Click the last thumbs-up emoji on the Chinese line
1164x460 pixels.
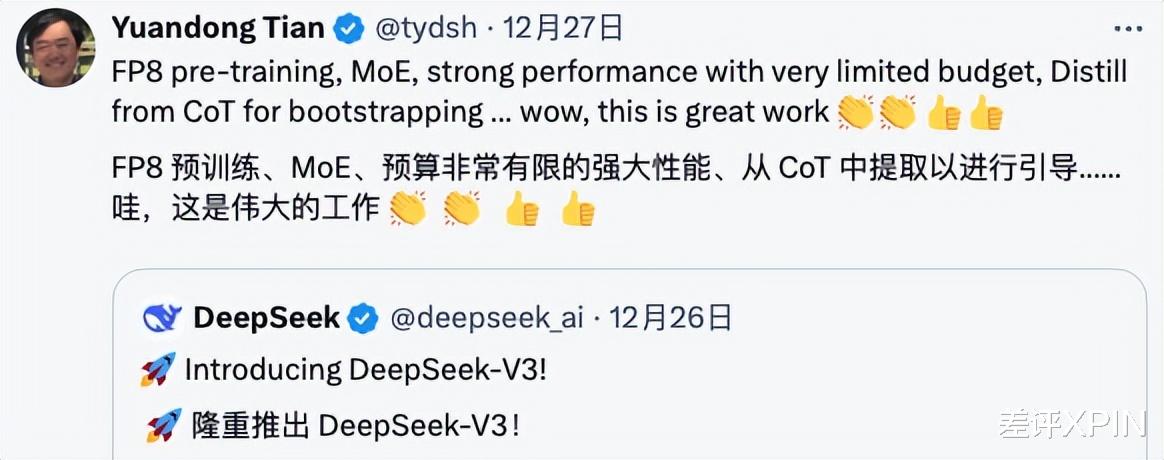(x=578, y=209)
